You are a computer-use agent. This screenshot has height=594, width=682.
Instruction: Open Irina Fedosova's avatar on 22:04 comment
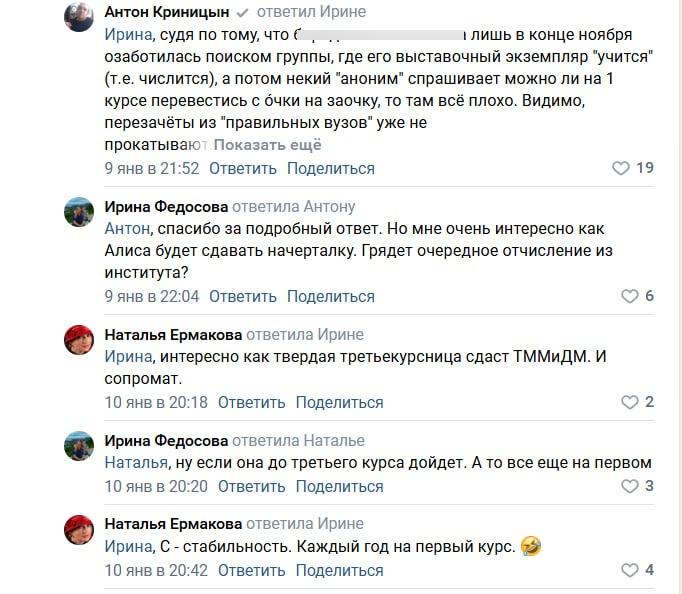[x=80, y=212]
